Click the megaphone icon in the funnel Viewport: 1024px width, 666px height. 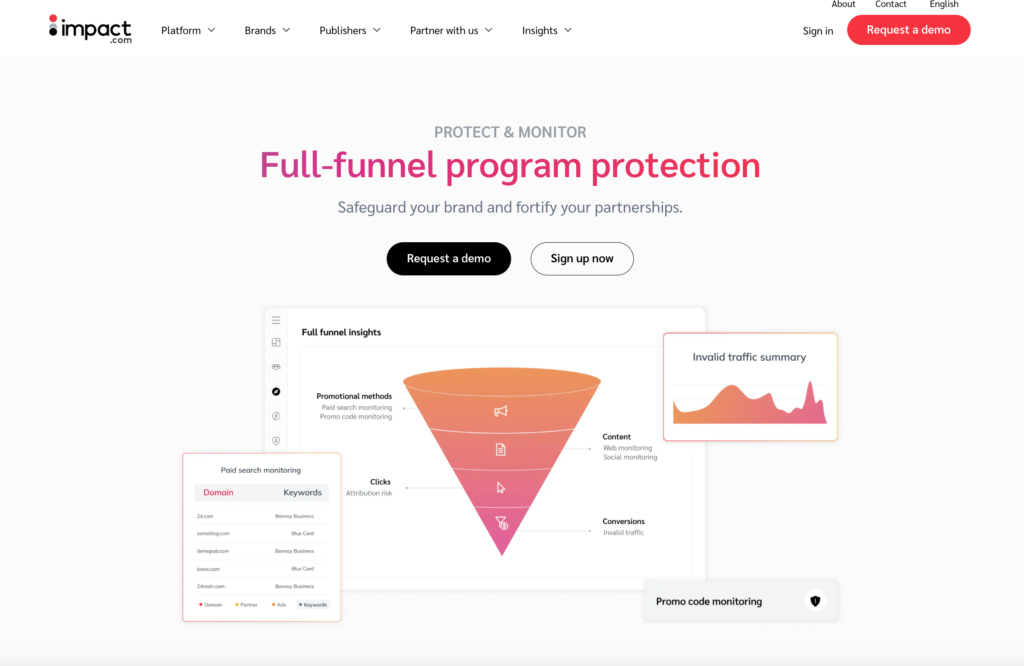(x=501, y=411)
